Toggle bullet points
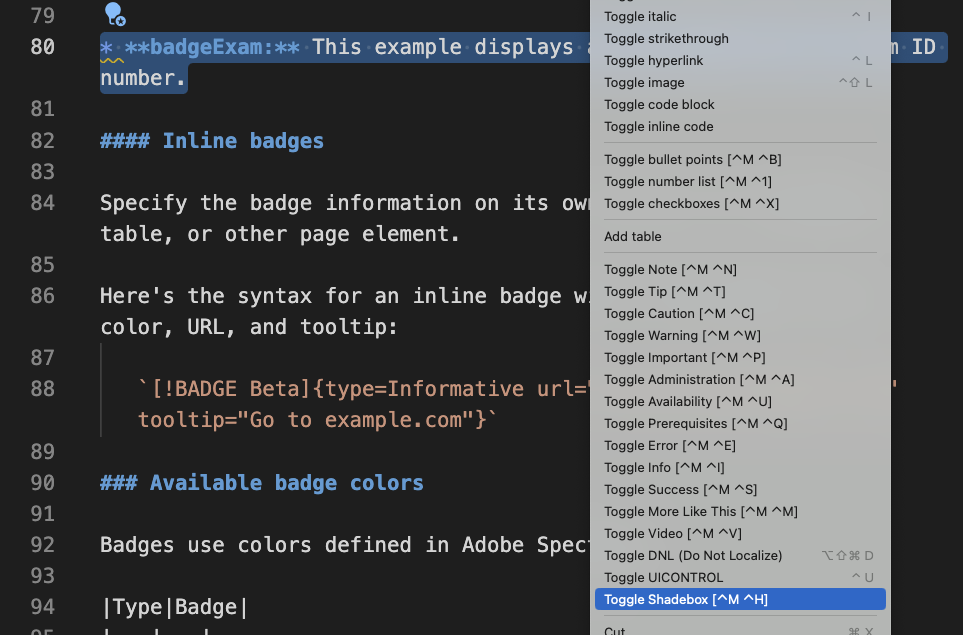This screenshot has width=963, height=635. tap(693, 159)
